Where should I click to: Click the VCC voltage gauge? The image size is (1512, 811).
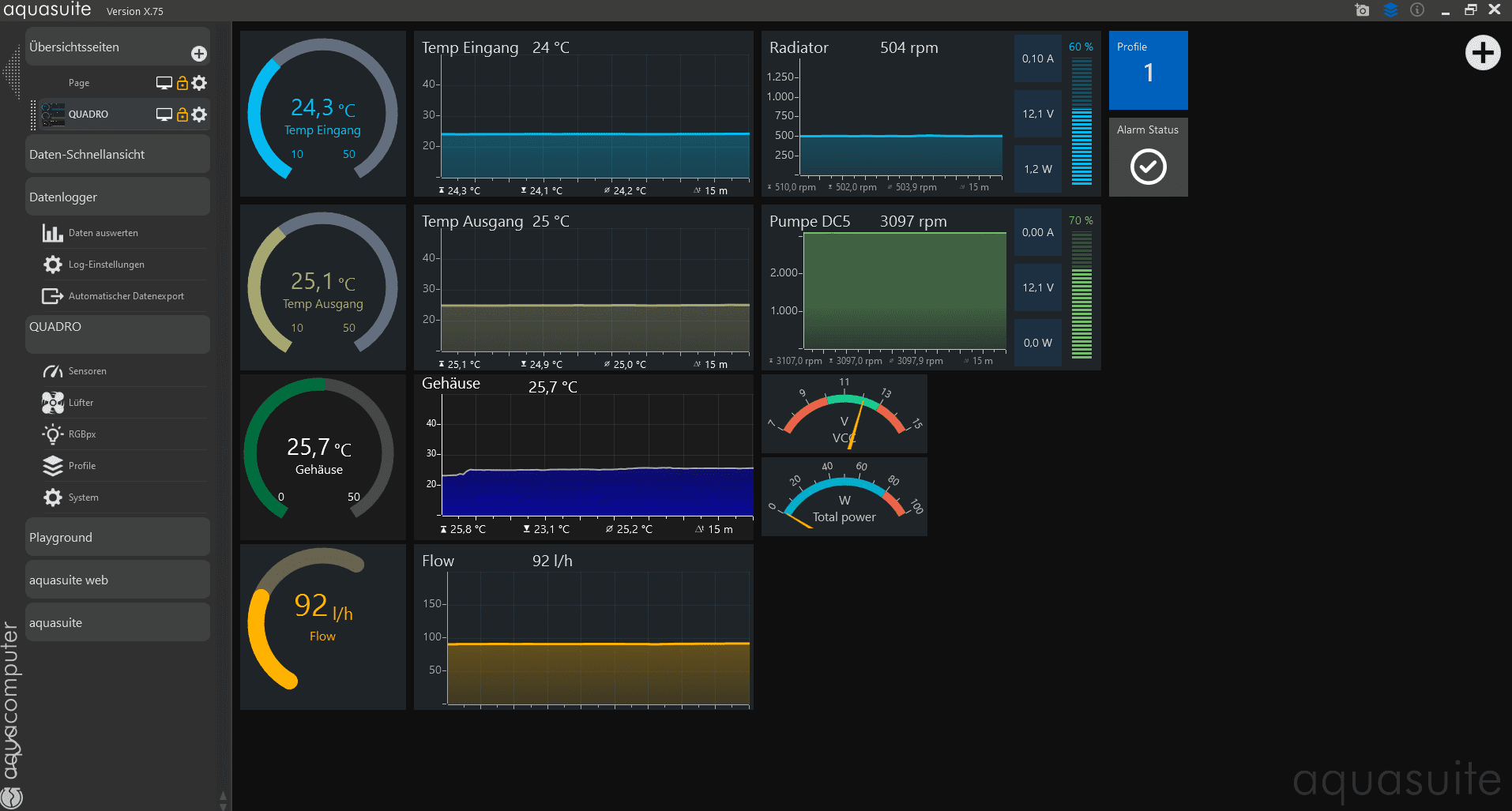click(x=844, y=414)
